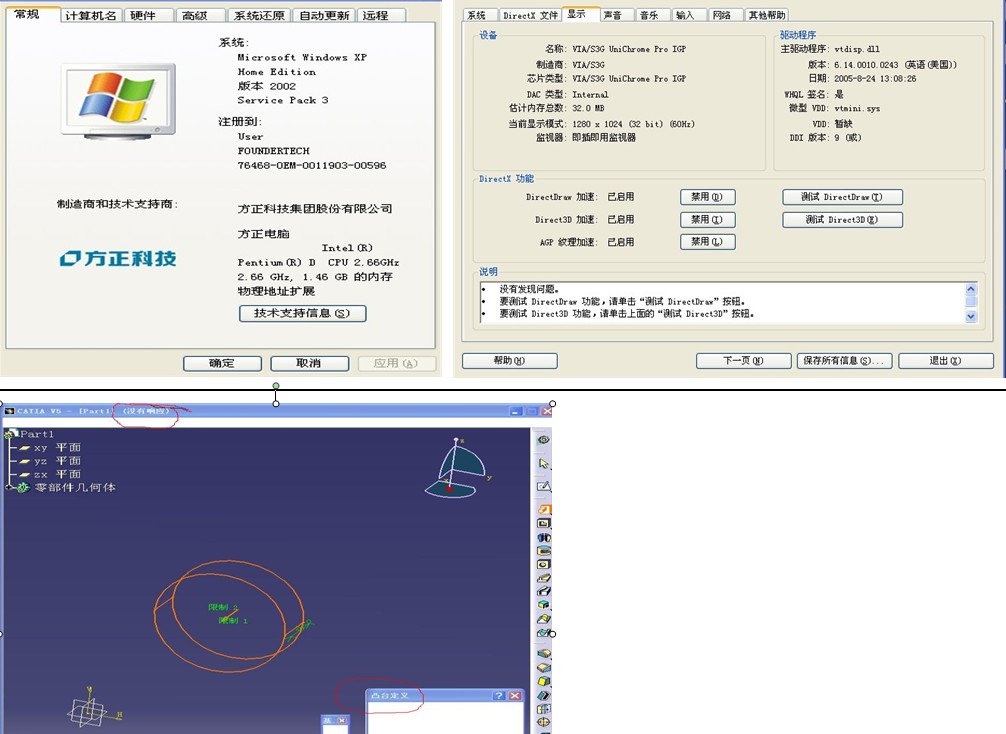The width and height of the screenshot is (1006, 734).
Task: Activate the orange Pad tool in CATIA
Action: [x=543, y=509]
